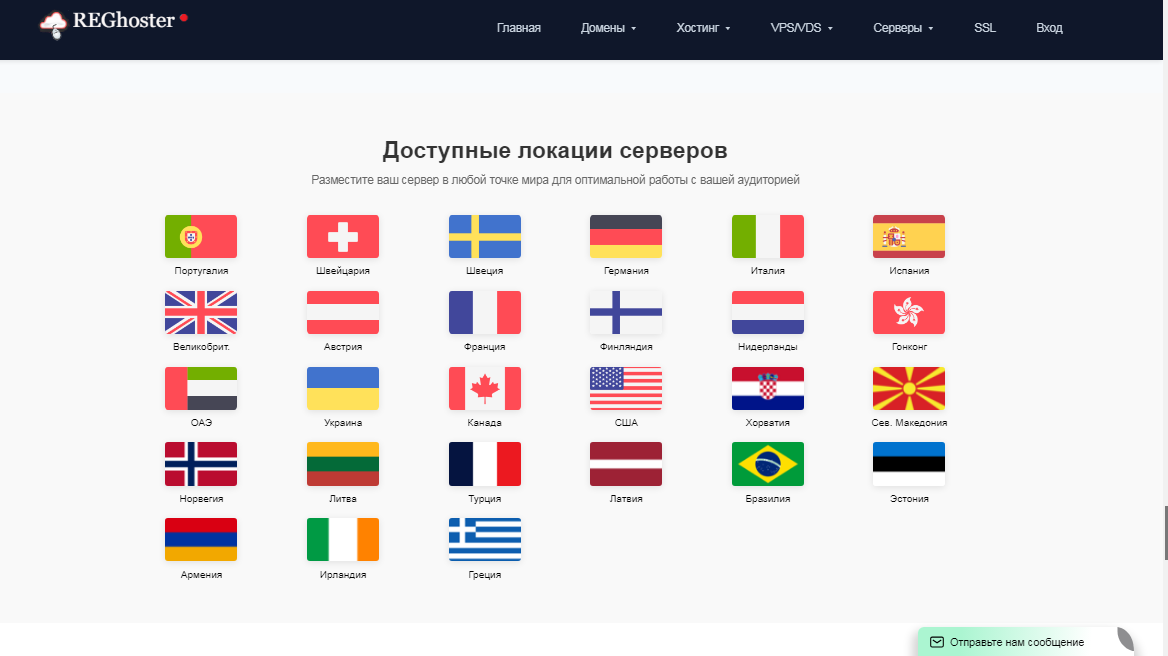Select the Армения flag icon
The image size is (1168, 656).
point(200,540)
